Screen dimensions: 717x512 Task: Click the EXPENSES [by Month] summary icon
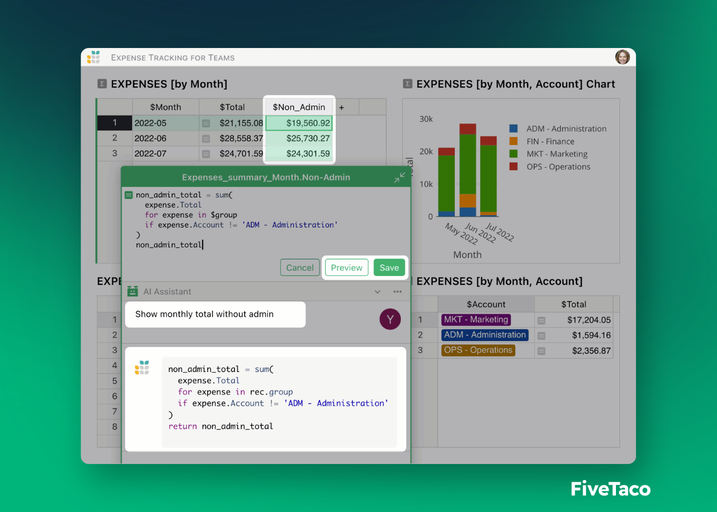tap(102, 84)
